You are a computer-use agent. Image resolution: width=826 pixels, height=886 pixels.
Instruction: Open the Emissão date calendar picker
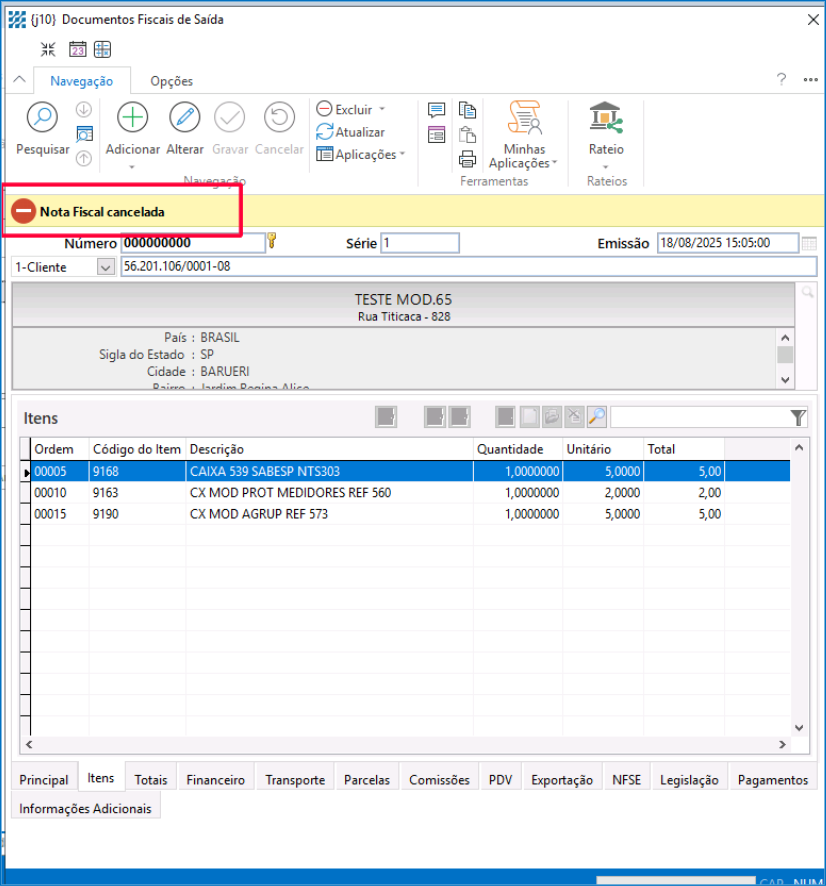(x=809, y=243)
